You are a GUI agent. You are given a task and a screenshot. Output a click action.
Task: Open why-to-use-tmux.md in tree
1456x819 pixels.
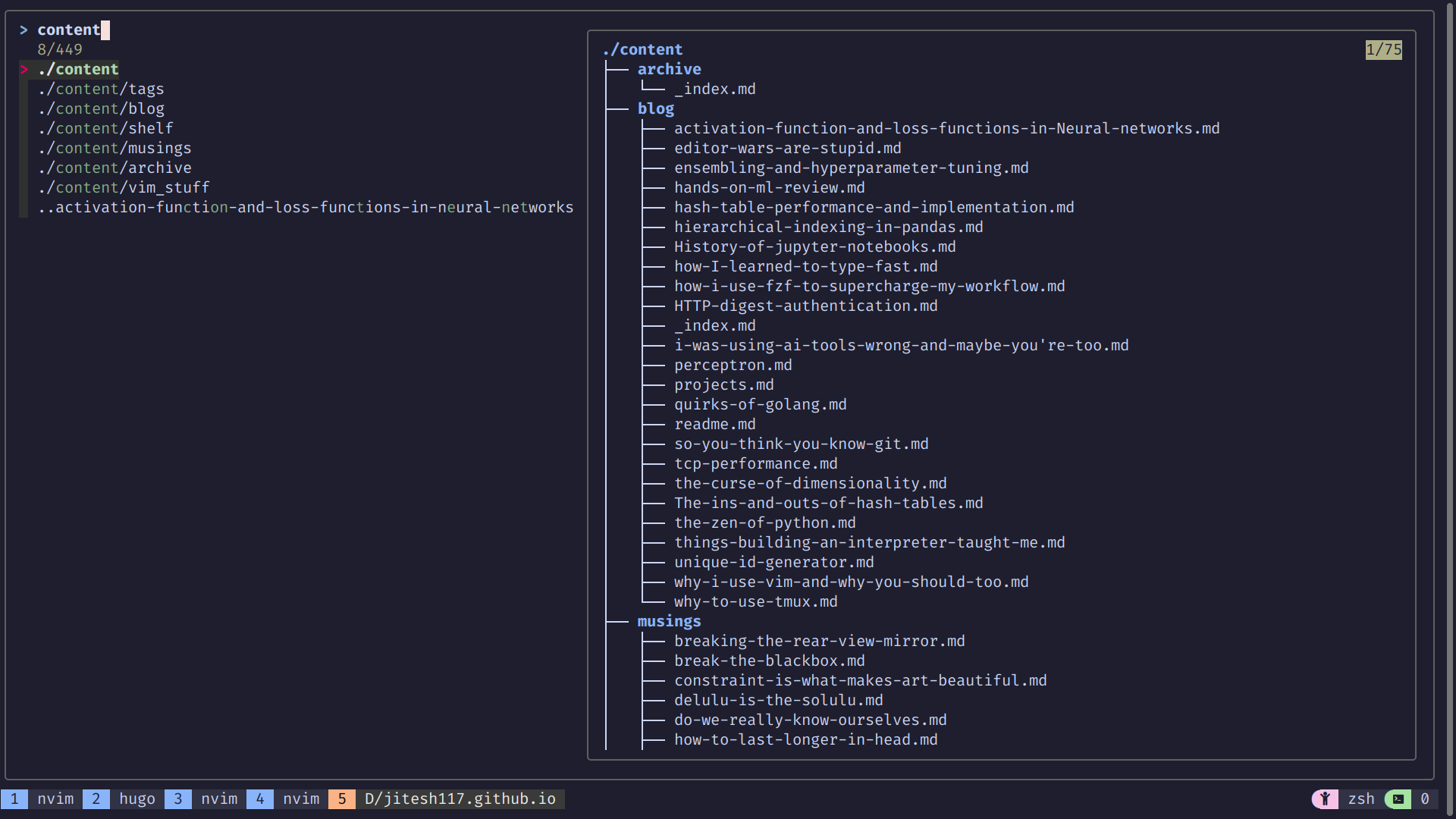coord(755,601)
